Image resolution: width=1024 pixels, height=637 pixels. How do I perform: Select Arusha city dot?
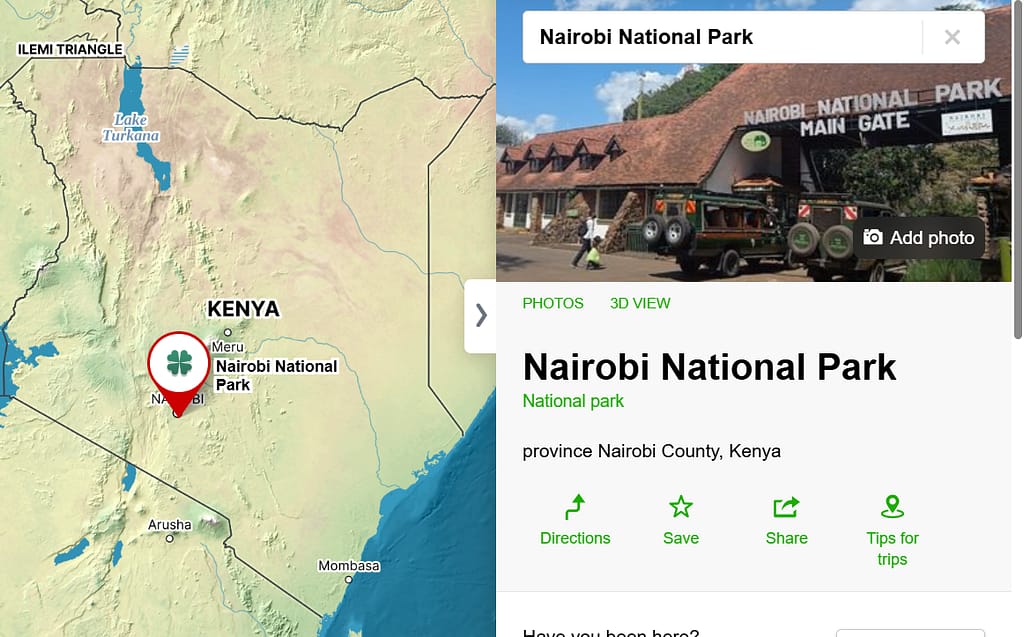pos(168,536)
